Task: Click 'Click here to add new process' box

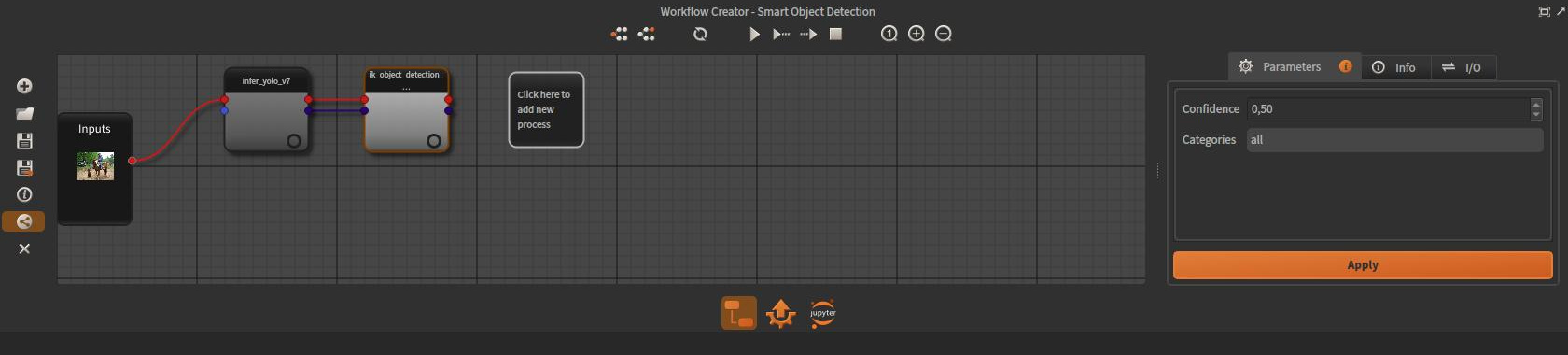Action: (546, 109)
